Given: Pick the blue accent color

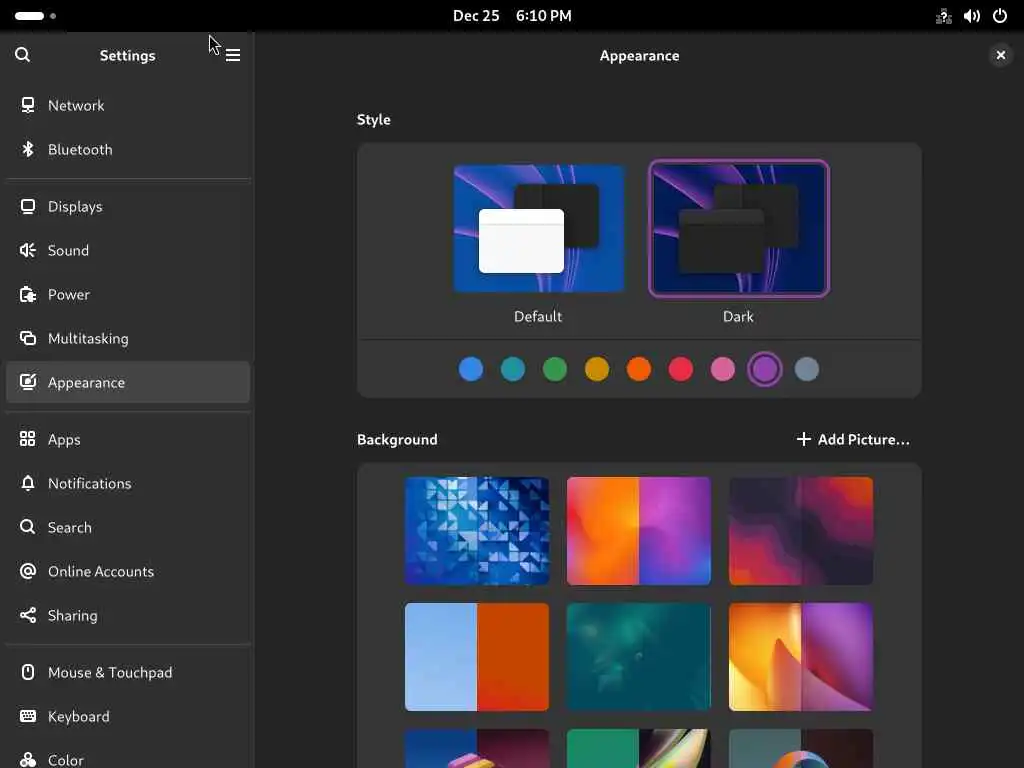Looking at the screenshot, I should click(471, 369).
